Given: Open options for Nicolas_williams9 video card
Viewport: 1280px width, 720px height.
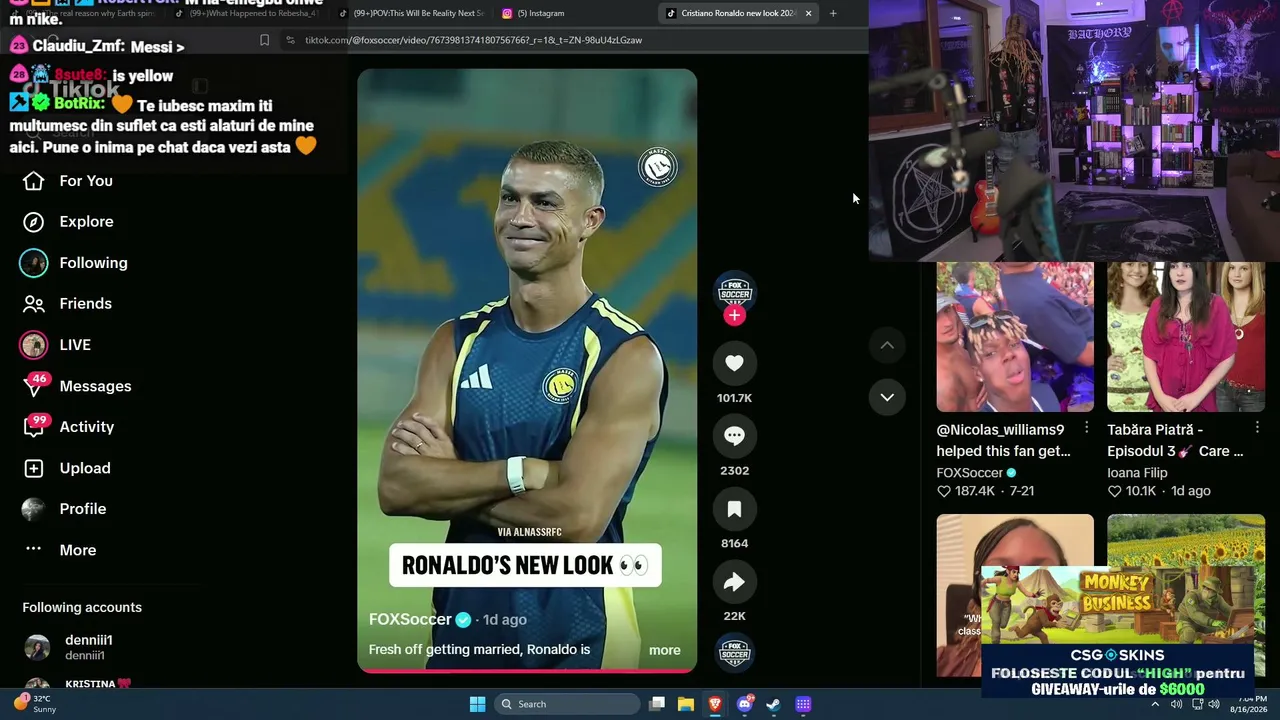Looking at the screenshot, I should [x=1086, y=429].
